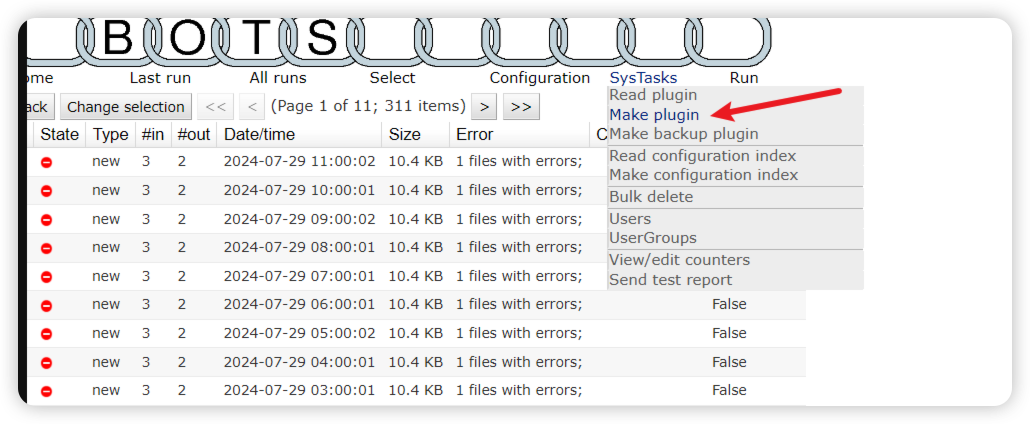Jump to last page with >> button
The height and width of the screenshot is (424, 1030).
[x=521, y=107]
